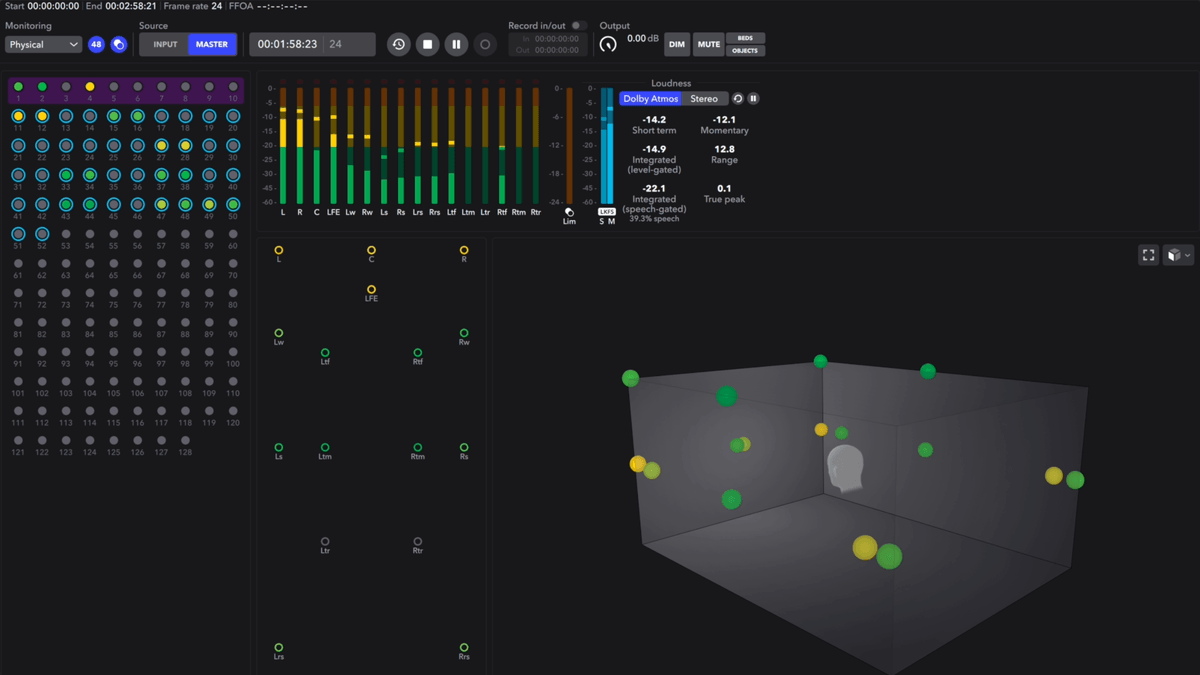The height and width of the screenshot is (675, 1200).
Task: Click the OBJECTS button
Action: tap(745, 50)
